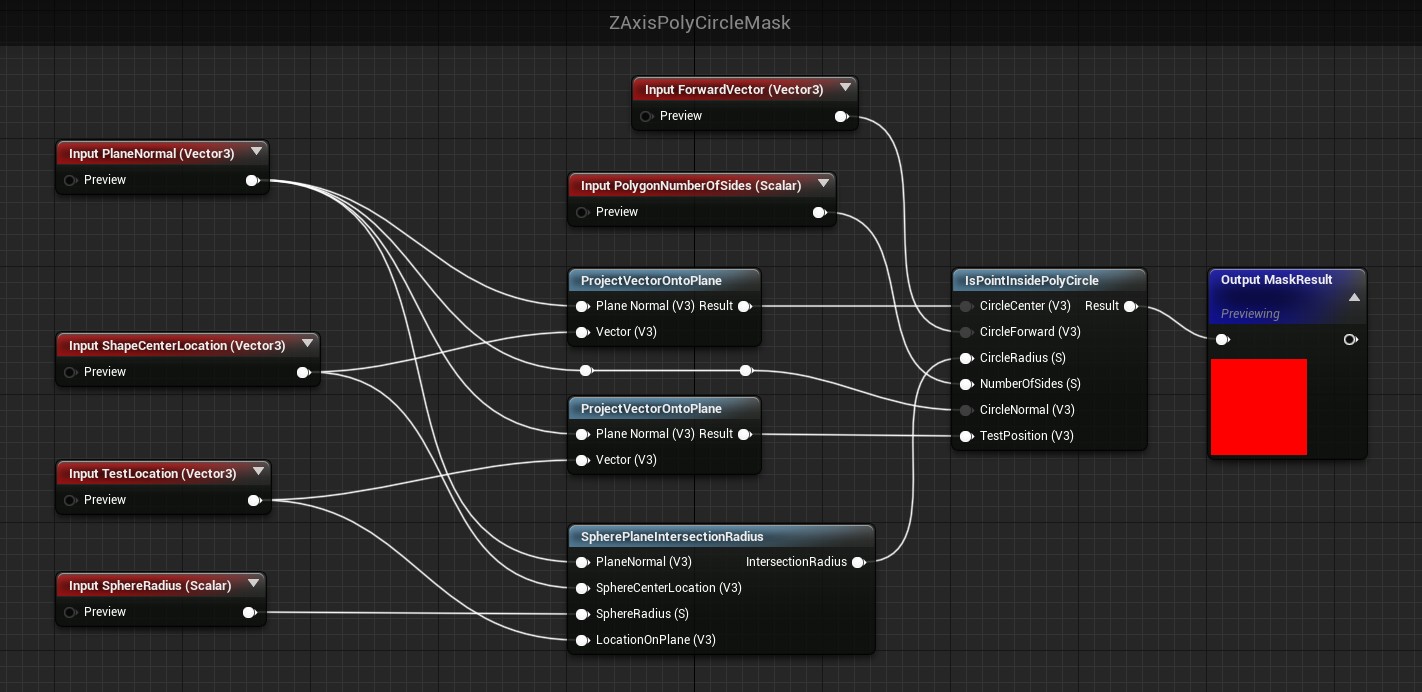Collapse the Input PolygonNumberOfSides node
Screen dimensions: 1422x692
coord(823,184)
